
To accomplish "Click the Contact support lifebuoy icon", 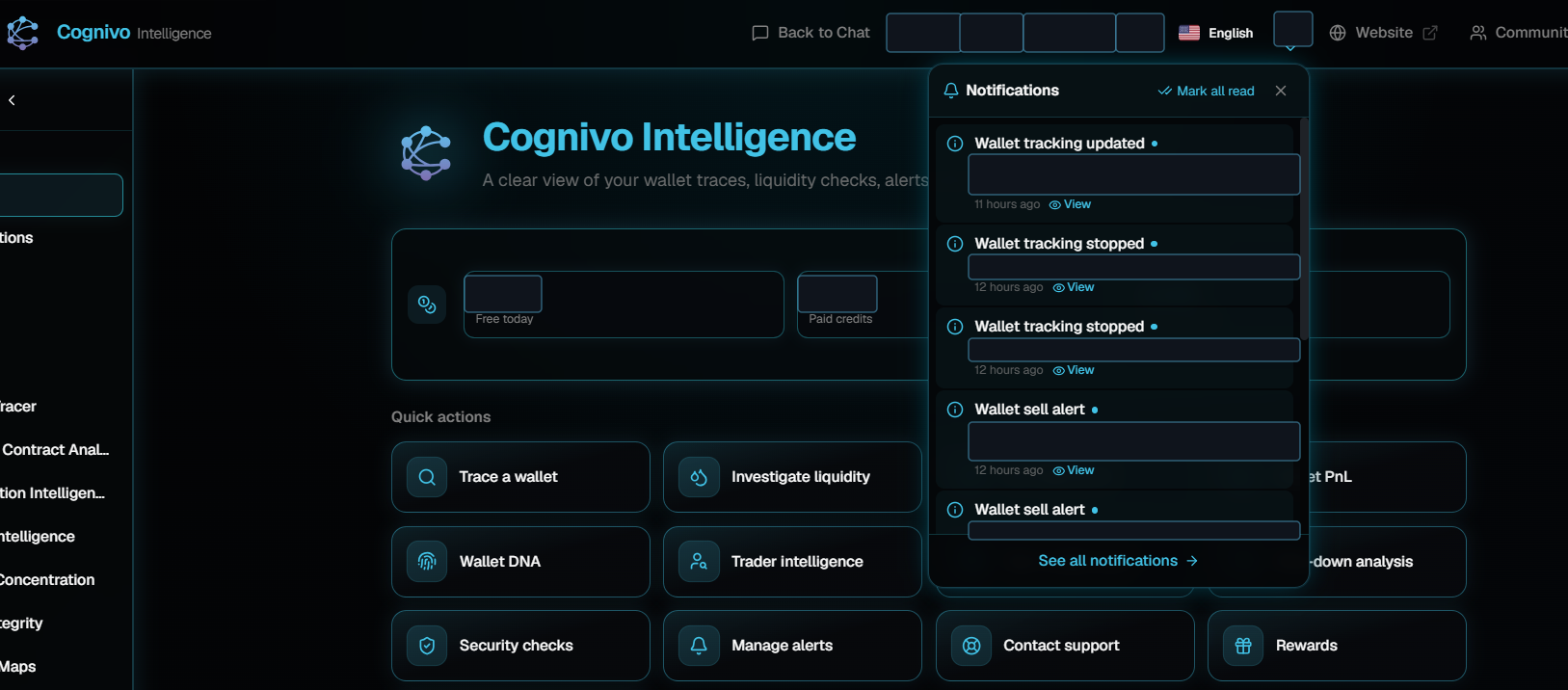I will tap(971, 646).
